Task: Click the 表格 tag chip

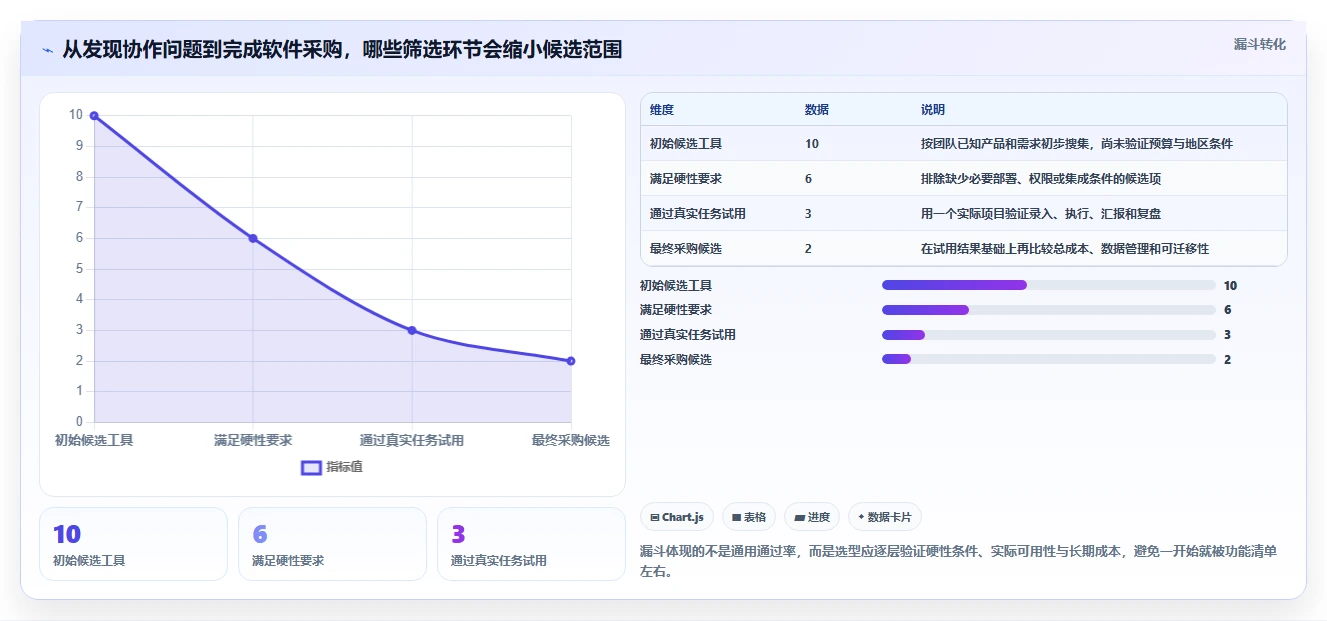Action: [749, 517]
